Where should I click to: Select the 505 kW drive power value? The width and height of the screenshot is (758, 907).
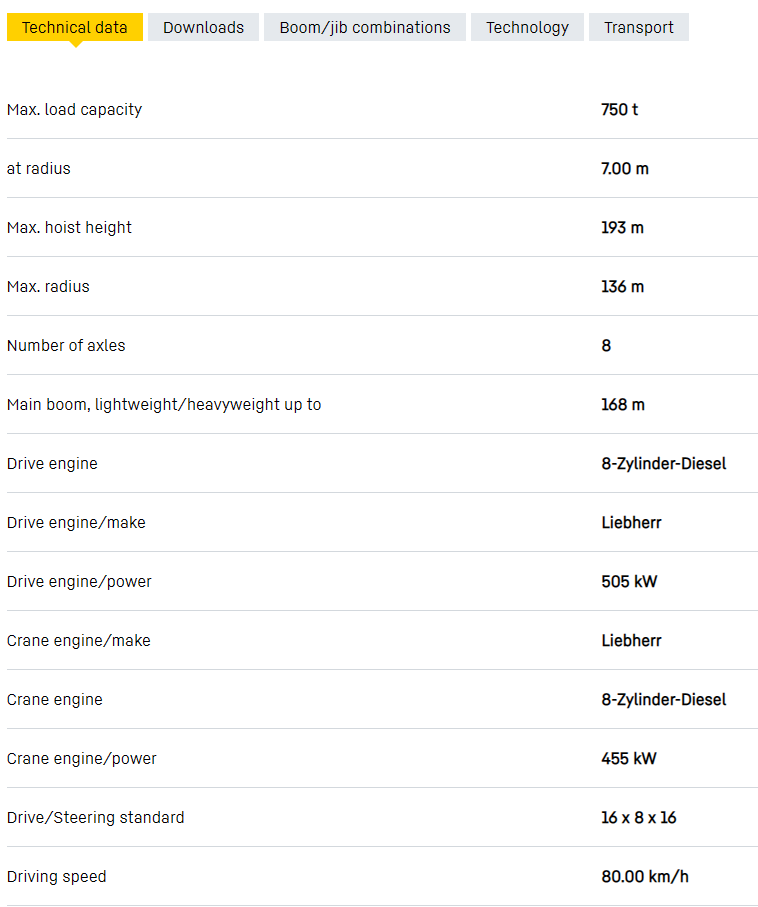coord(629,581)
